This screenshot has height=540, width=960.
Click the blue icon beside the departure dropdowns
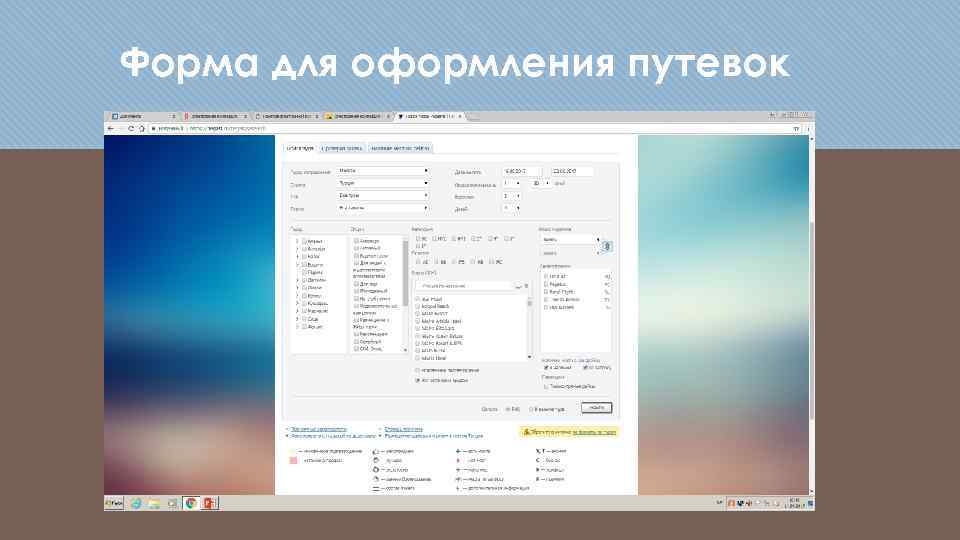click(x=607, y=246)
